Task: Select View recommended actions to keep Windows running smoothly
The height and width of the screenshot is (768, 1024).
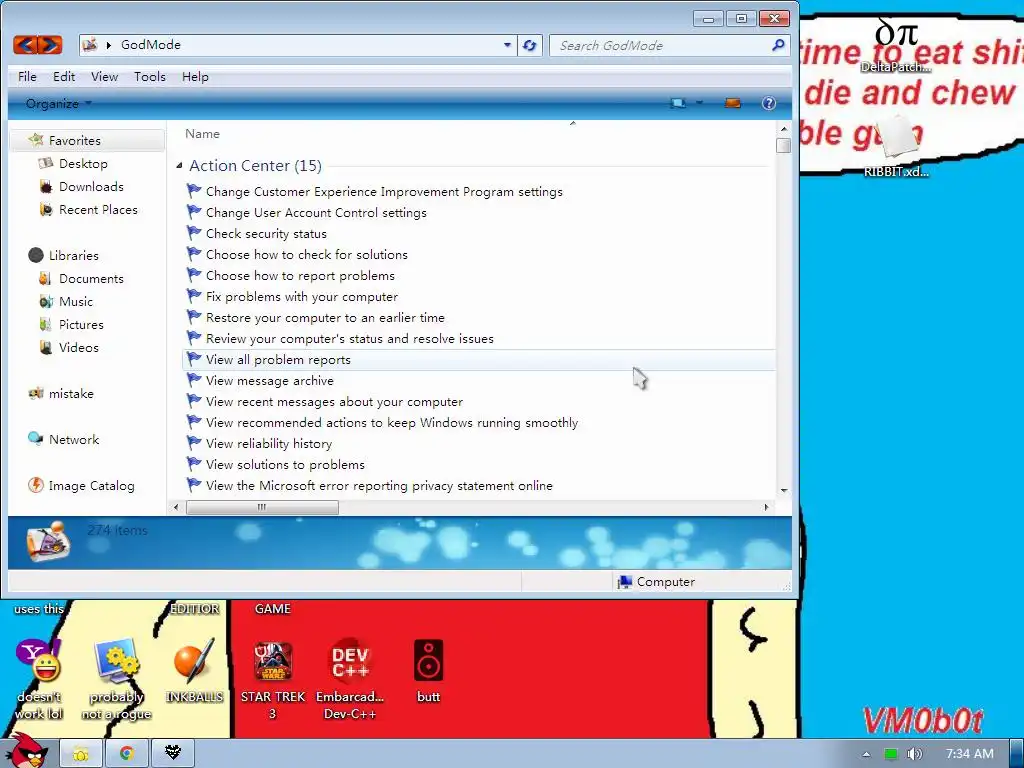Action: 392,422
